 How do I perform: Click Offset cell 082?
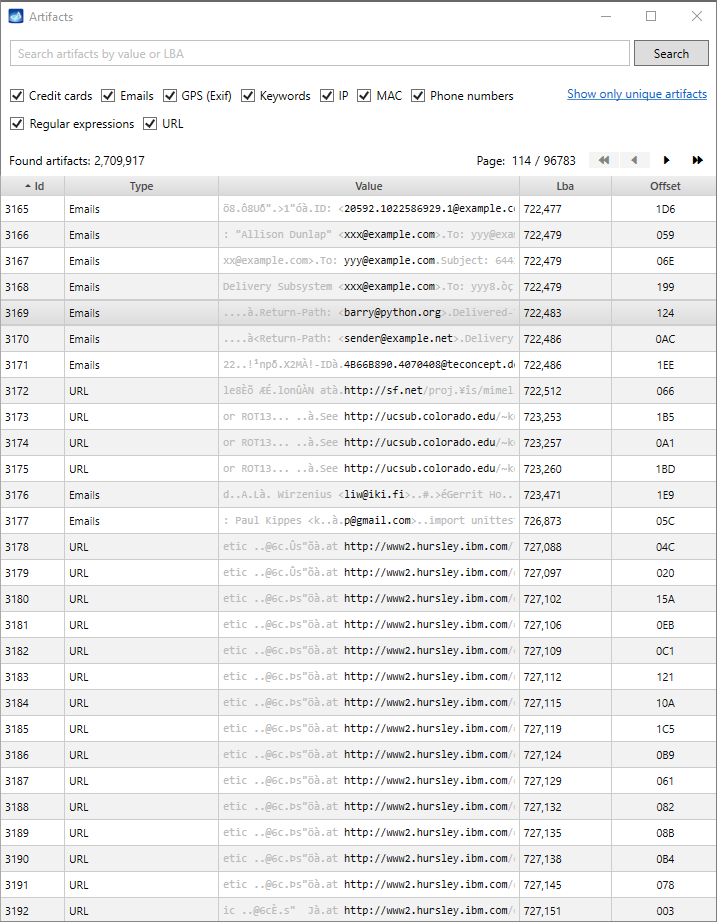(x=664, y=807)
